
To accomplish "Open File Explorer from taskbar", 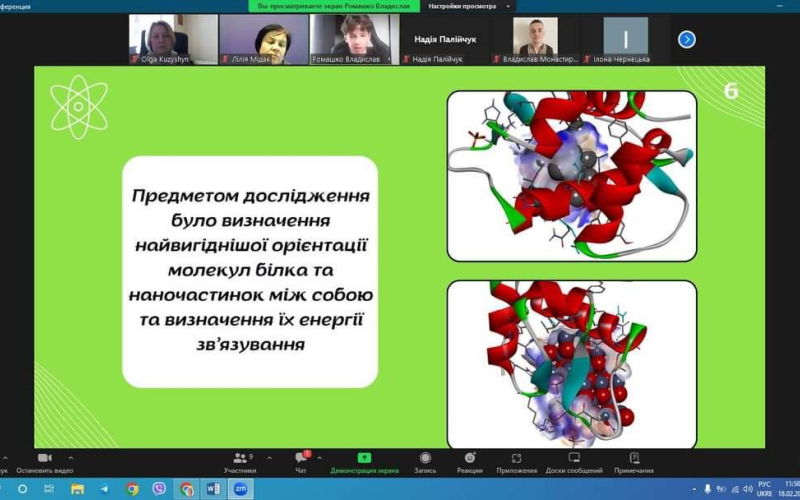I will (x=77, y=489).
